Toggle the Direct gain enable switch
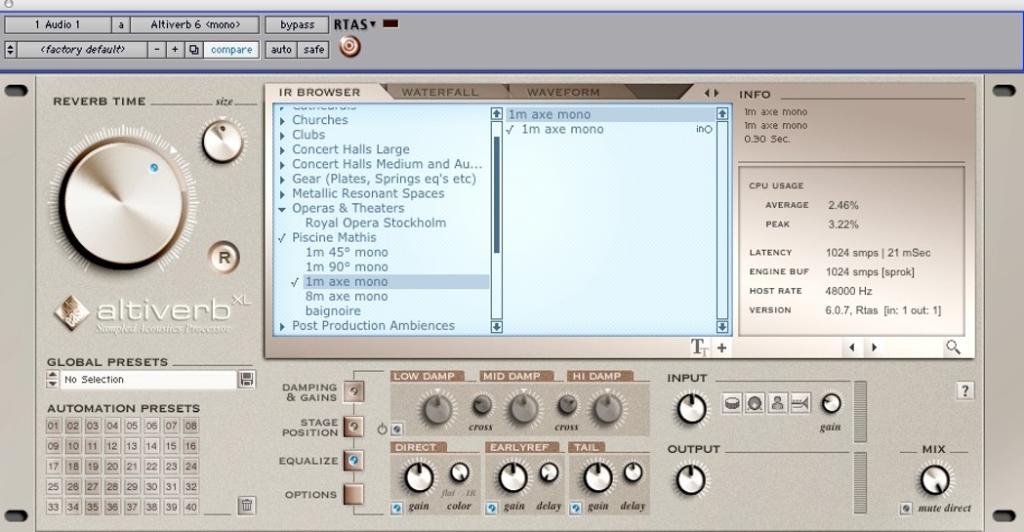This screenshot has height=532, width=1024. [396, 508]
